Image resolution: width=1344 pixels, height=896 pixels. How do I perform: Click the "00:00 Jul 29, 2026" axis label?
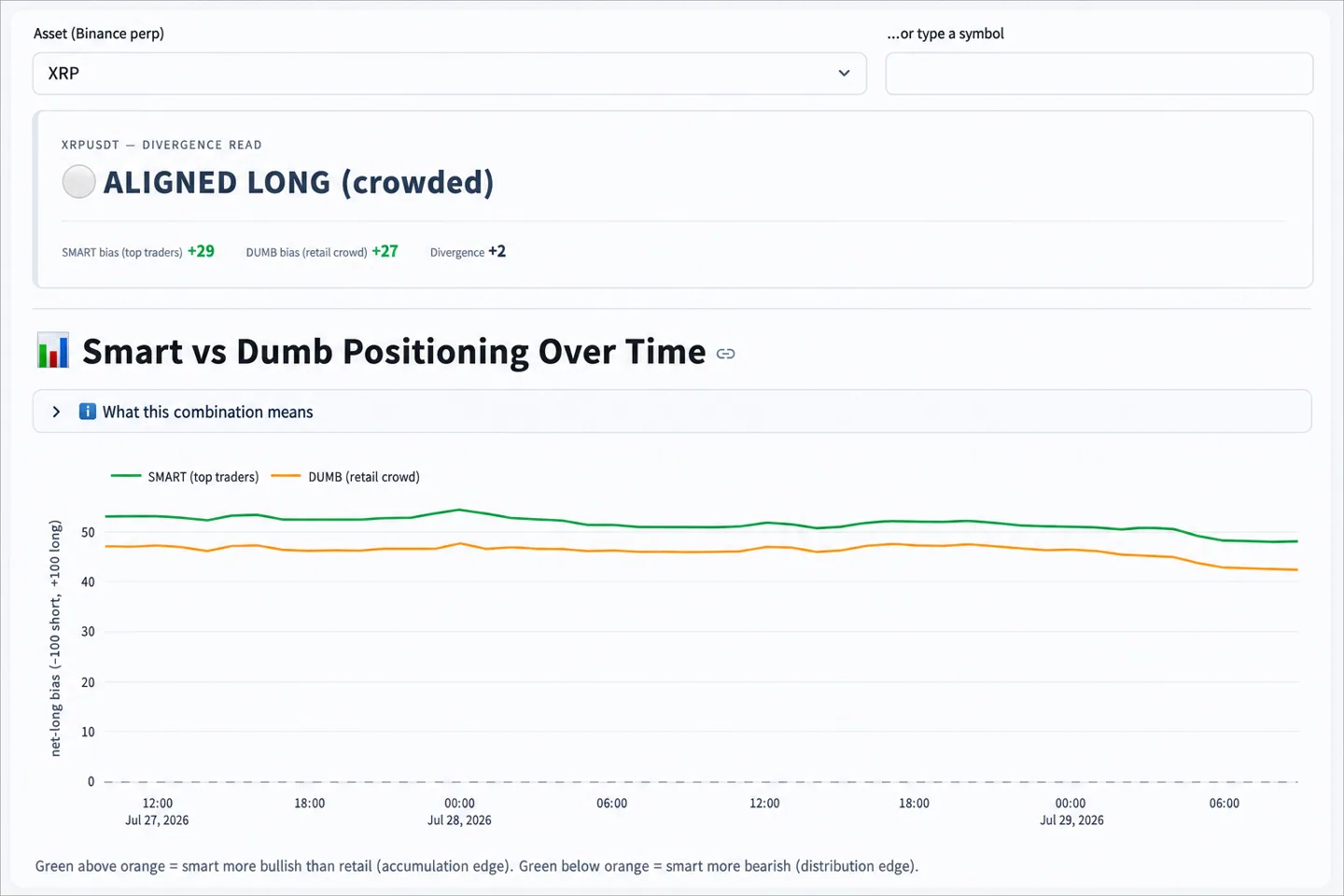click(1071, 812)
